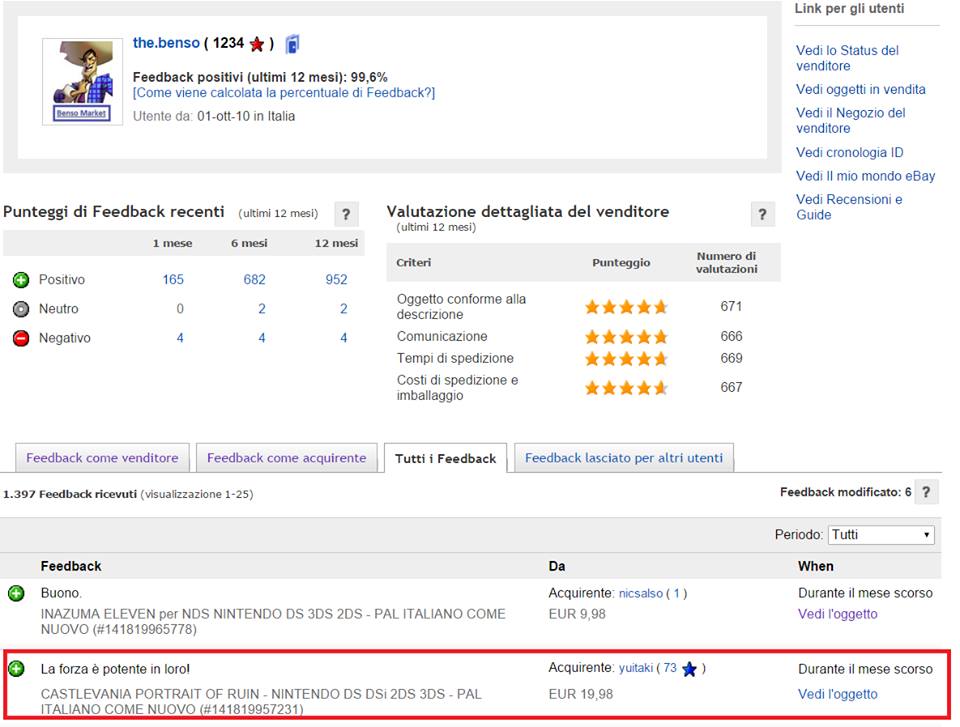Click Come viene calcolata la percentuale link
This screenshot has height=727, width=960.
284,93
